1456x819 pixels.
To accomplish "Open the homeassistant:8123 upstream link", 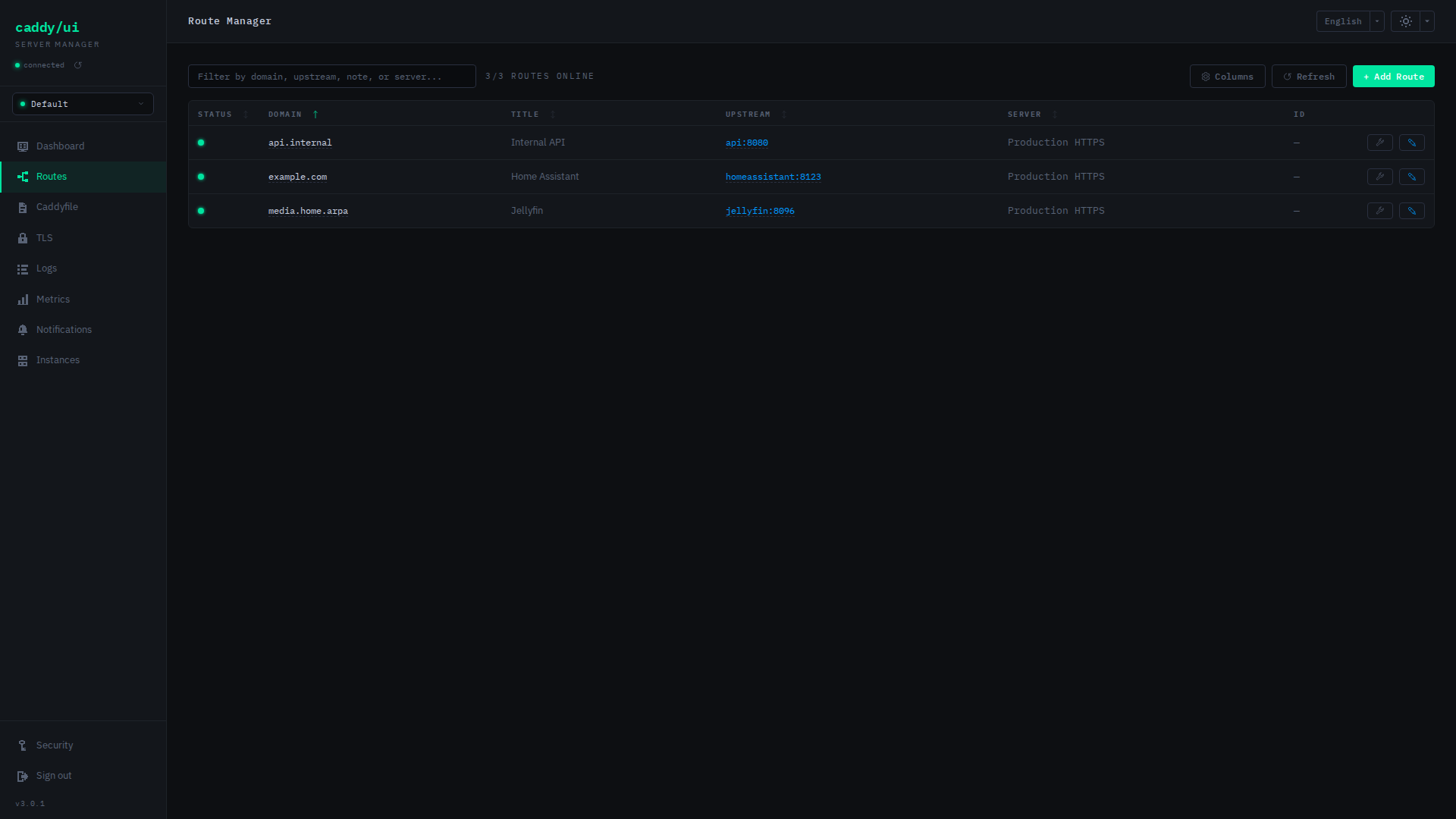I will click(773, 177).
